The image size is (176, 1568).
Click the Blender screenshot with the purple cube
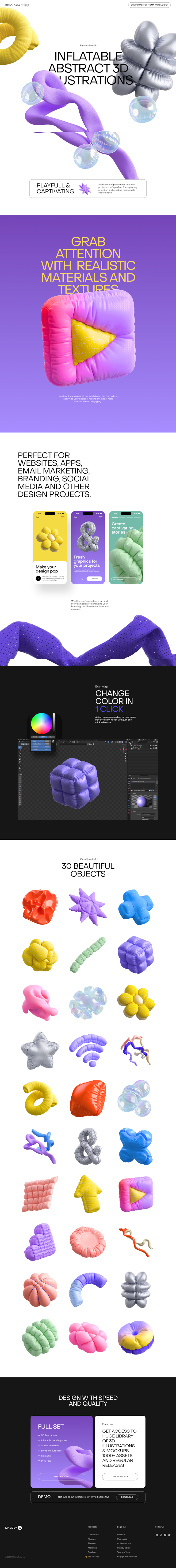tap(88, 780)
